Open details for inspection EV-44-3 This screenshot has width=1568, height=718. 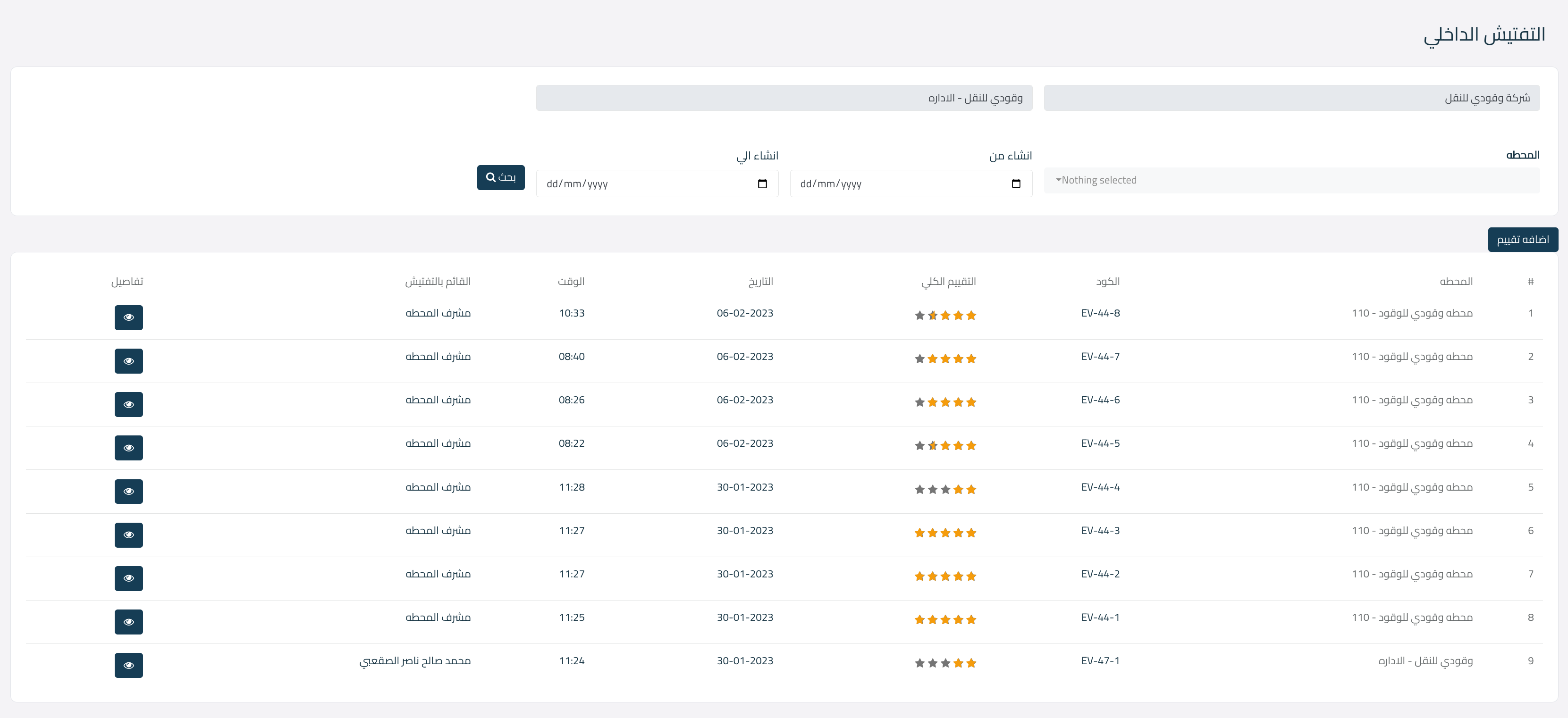(x=128, y=535)
